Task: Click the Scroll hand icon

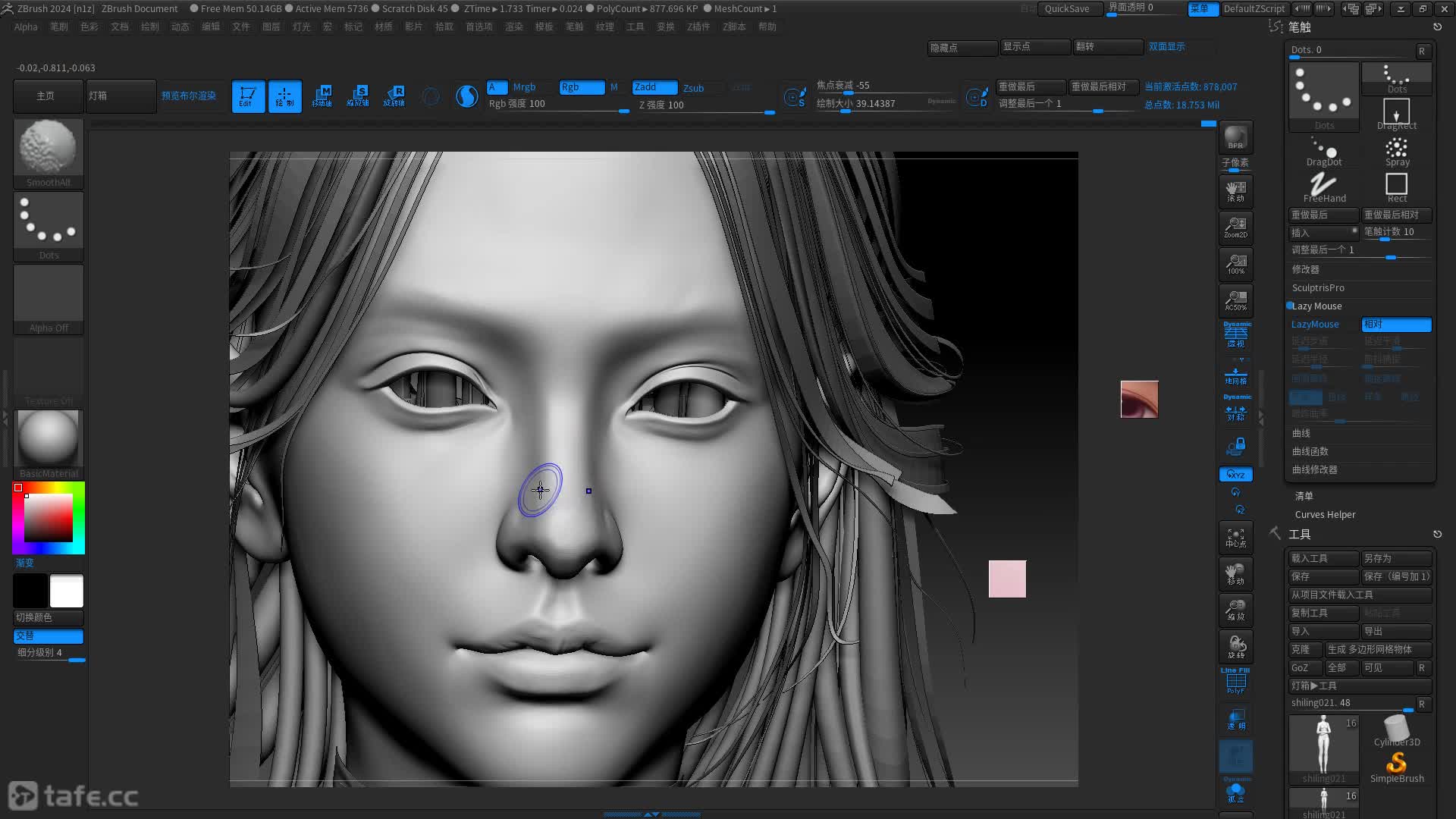Action: [1235, 191]
